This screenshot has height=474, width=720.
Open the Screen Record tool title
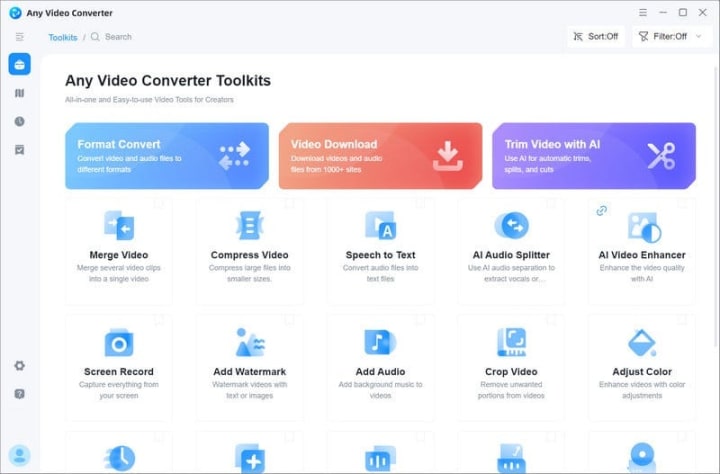click(119, 372)
